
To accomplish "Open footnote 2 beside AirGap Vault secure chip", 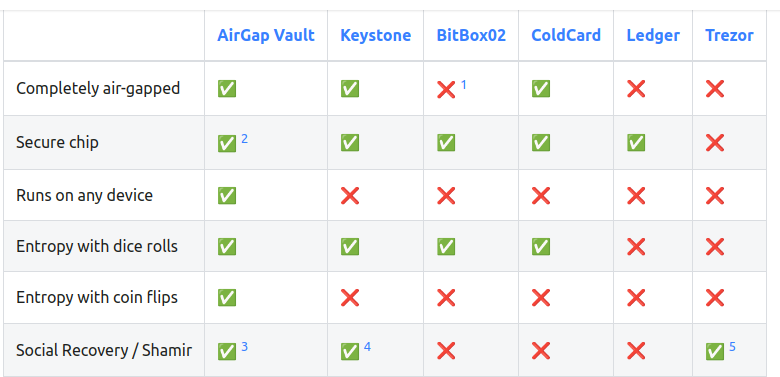I will (244, 139).
